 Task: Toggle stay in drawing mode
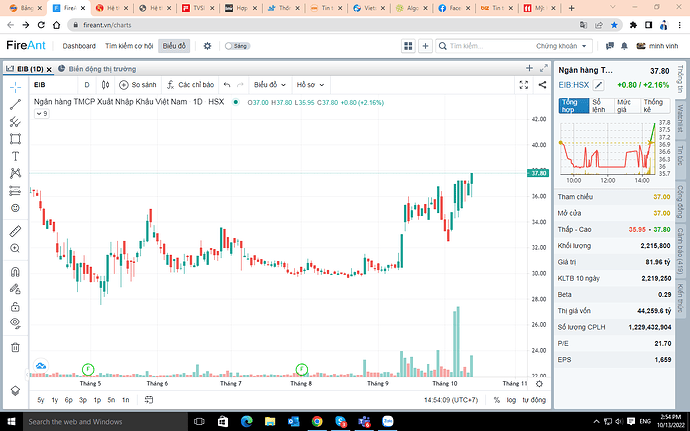(x=15, y=289)
